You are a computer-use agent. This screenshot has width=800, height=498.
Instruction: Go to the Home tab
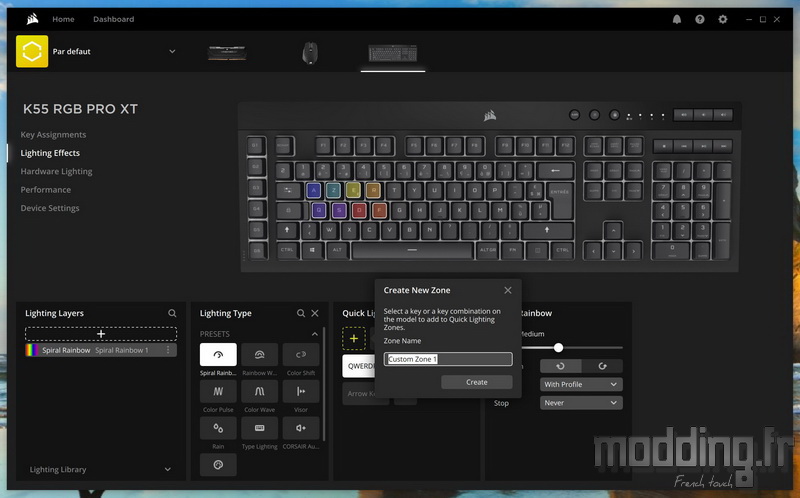pos(63,19)
